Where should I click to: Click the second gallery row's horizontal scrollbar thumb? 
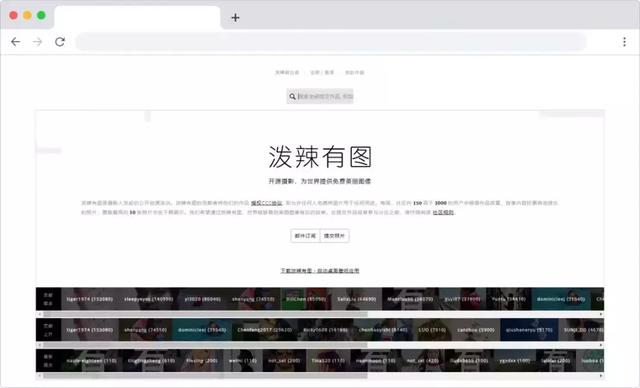tap(205, 345)
